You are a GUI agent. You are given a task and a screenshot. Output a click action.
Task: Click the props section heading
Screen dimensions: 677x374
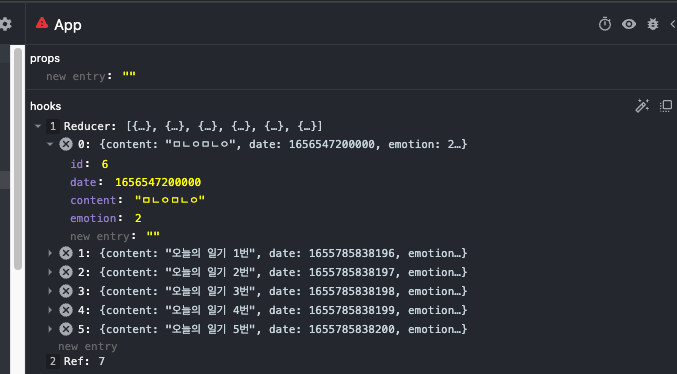pyautogui.click(x=45, y=58)
